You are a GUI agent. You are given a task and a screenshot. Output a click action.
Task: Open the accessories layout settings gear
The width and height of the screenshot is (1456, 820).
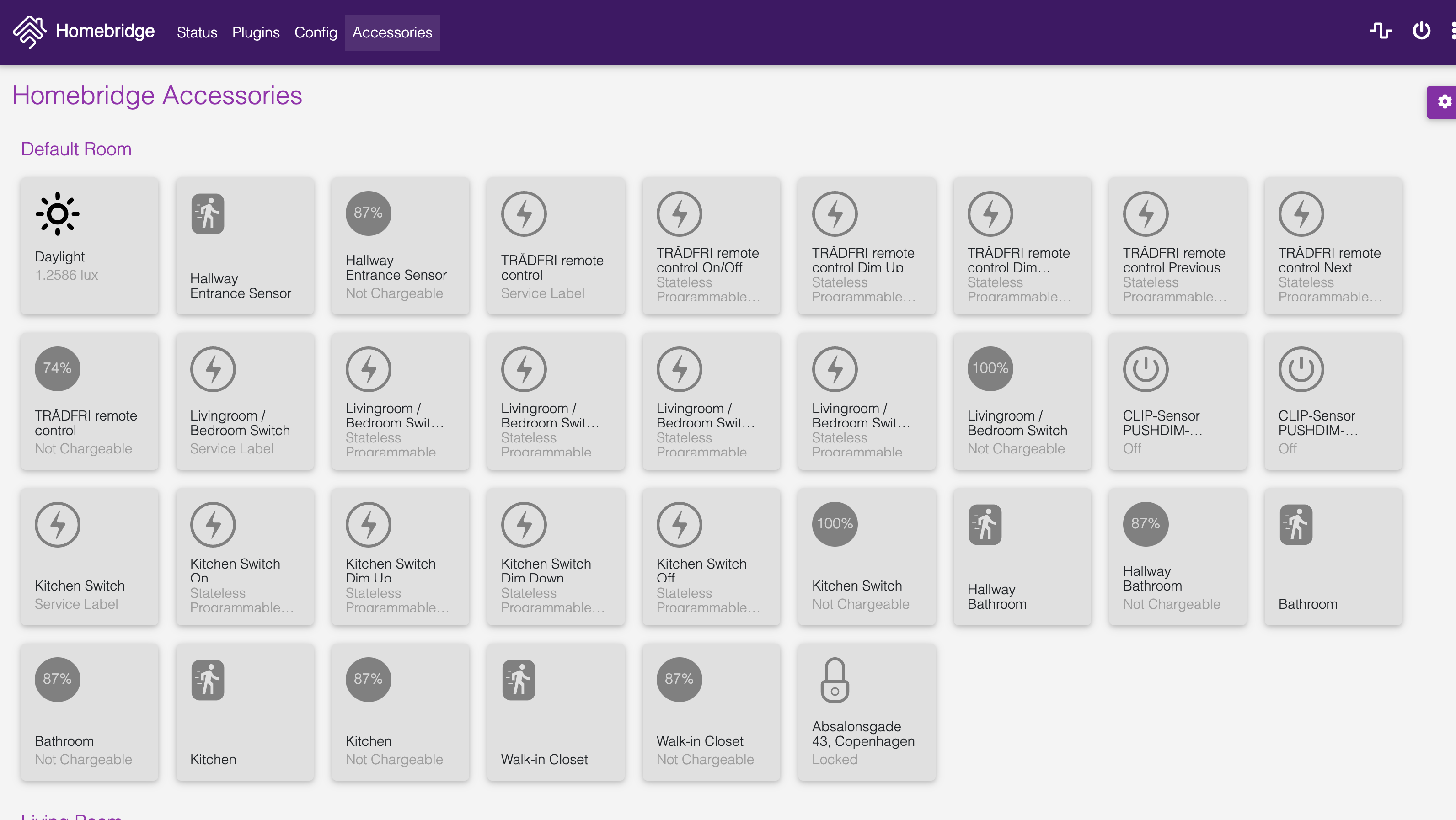[1444, 102]
